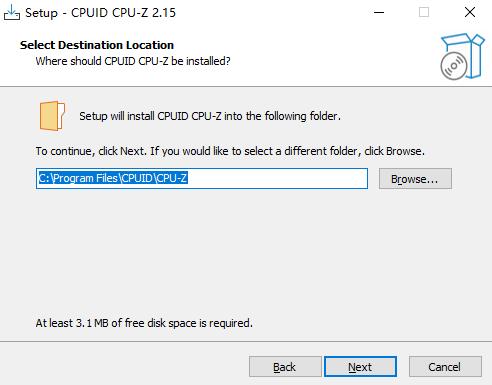492x385 pixels.
Task: Click inside the destination folder path field
Action: [202, 179]
